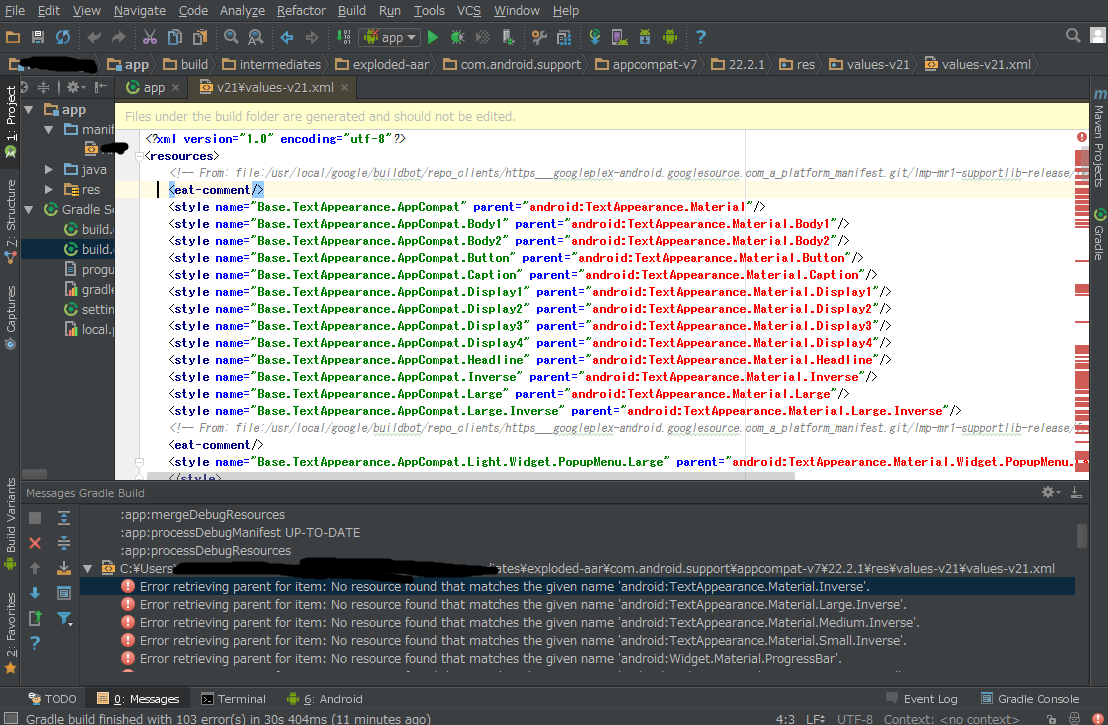
Task: Select the exploded-aar breadcrumb
Action: tap(382, 64)
